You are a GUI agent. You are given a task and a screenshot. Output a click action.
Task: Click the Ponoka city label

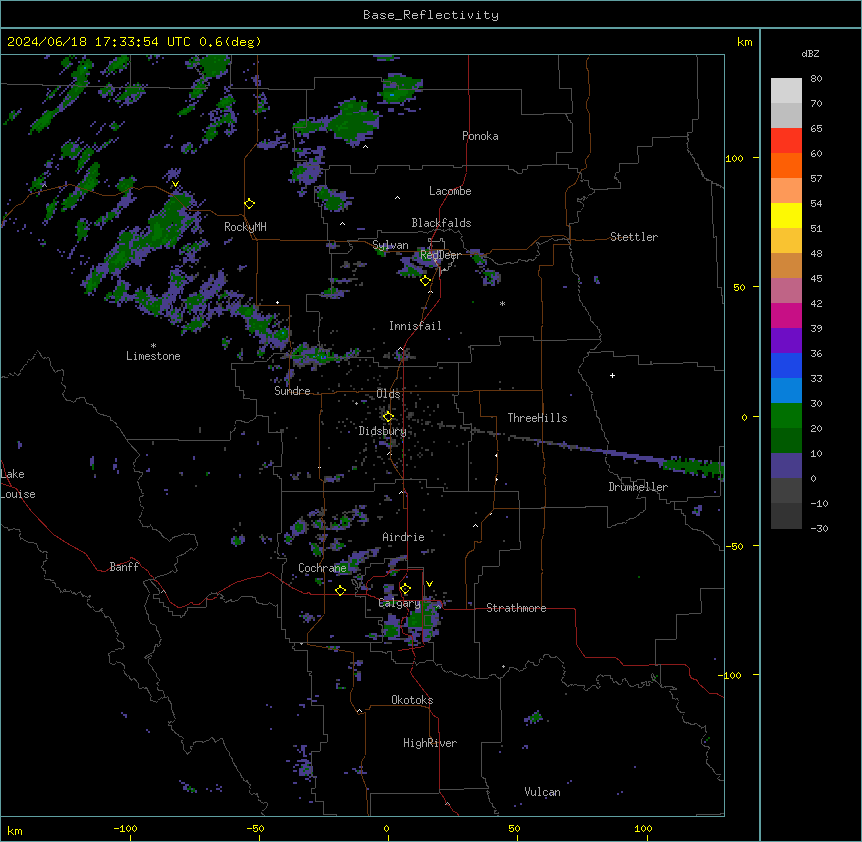[480, 136]
